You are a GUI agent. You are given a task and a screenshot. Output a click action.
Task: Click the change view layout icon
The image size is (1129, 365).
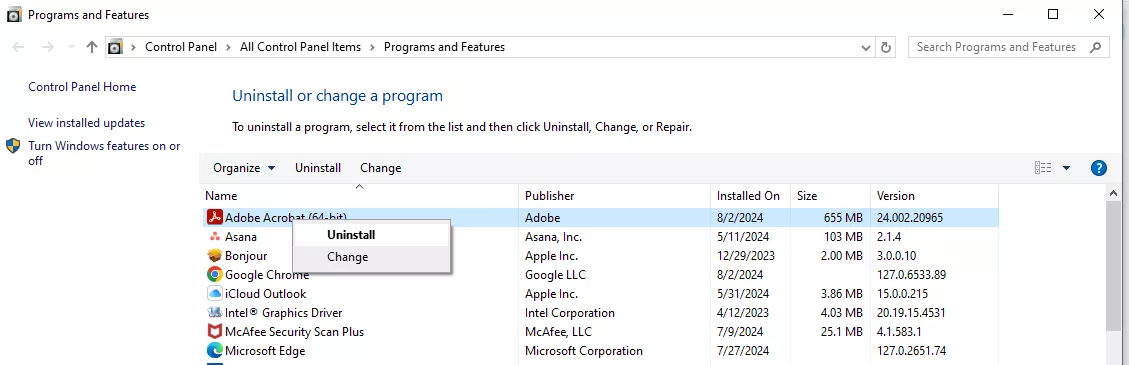1043,168
